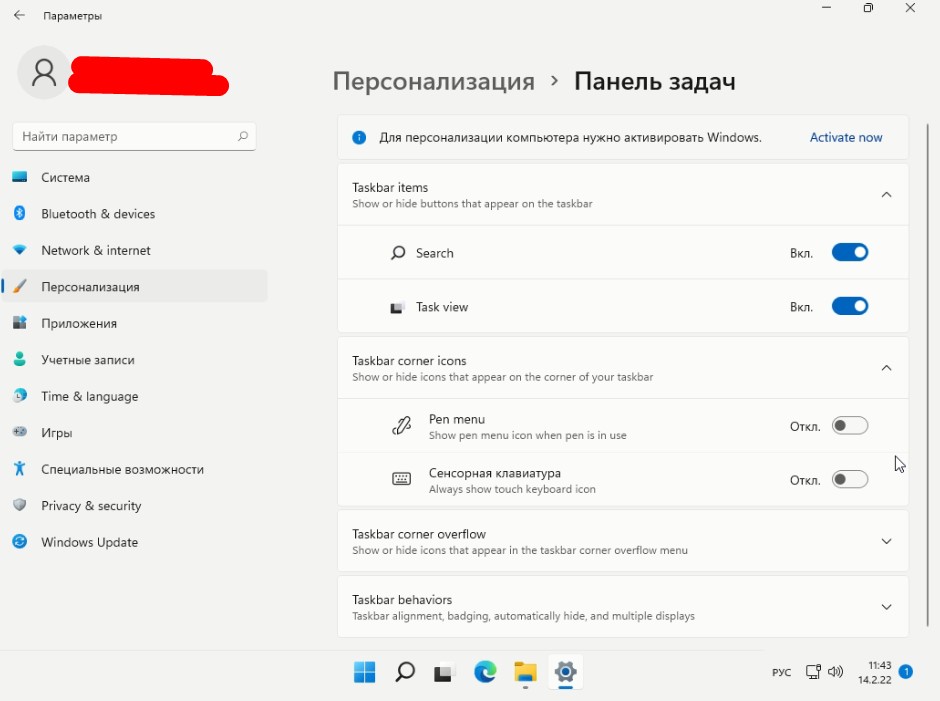The image size is (940, 701).
Task: Open Privacy & security settings
Action: click(x=134, y=506)
